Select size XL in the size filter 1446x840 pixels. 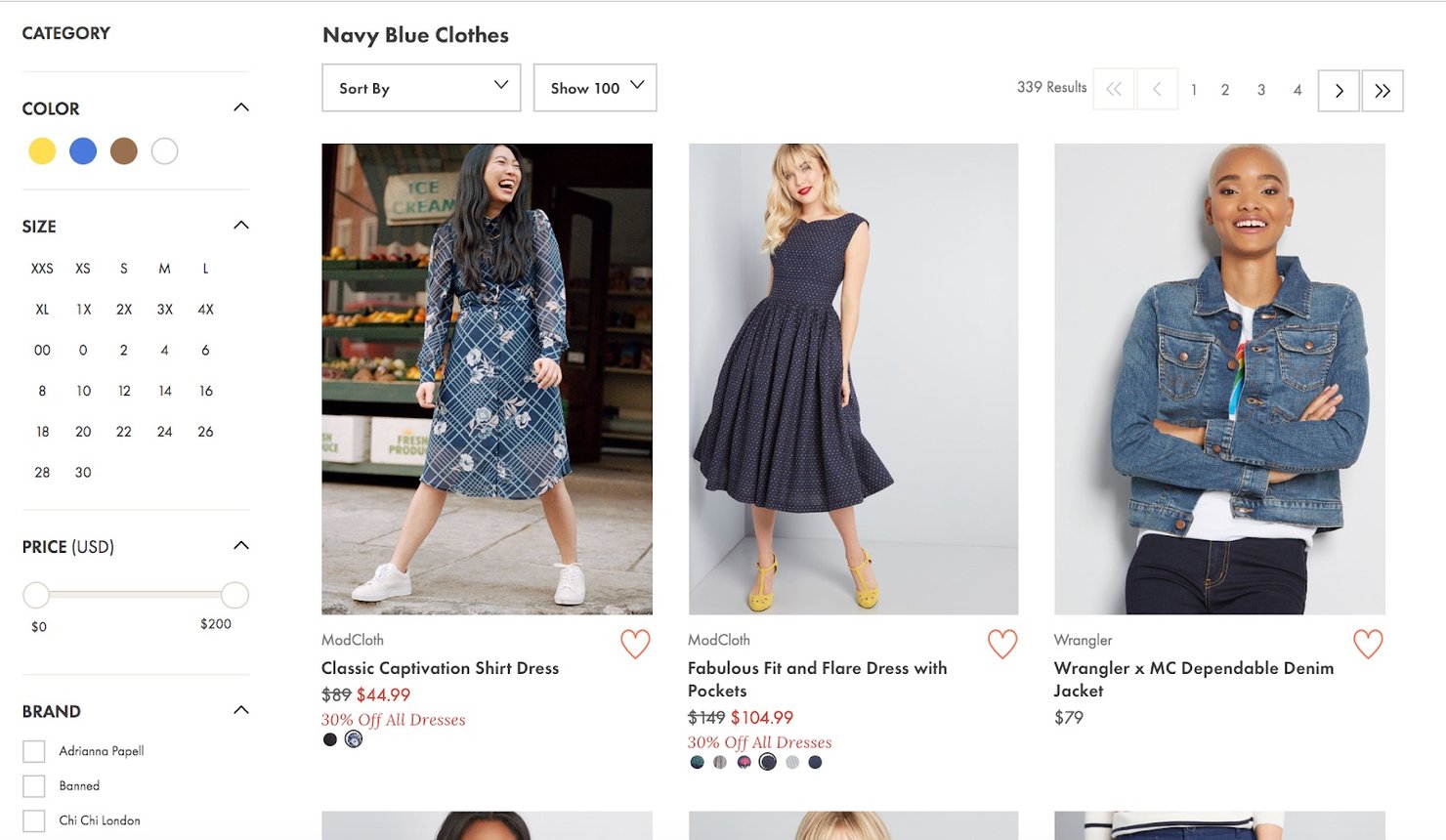click(42, 309)
